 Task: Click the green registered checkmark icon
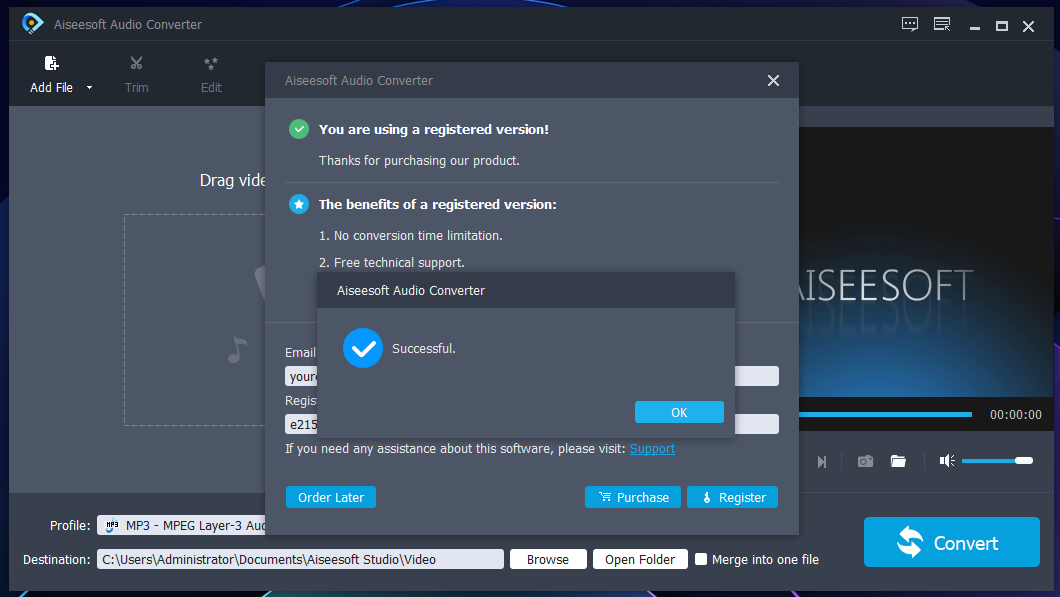point(299,129)
